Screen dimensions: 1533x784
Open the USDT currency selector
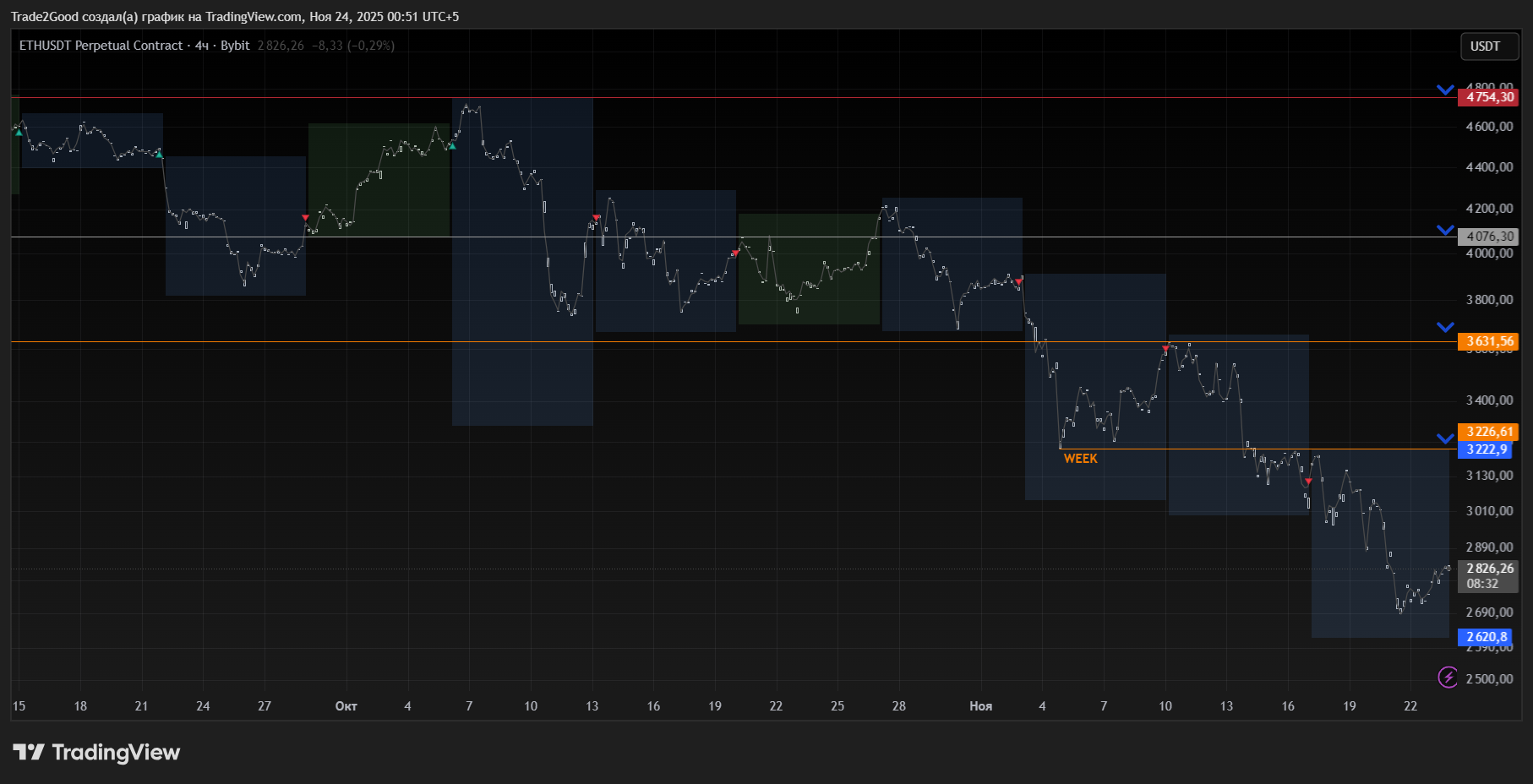coord(1489,46)
